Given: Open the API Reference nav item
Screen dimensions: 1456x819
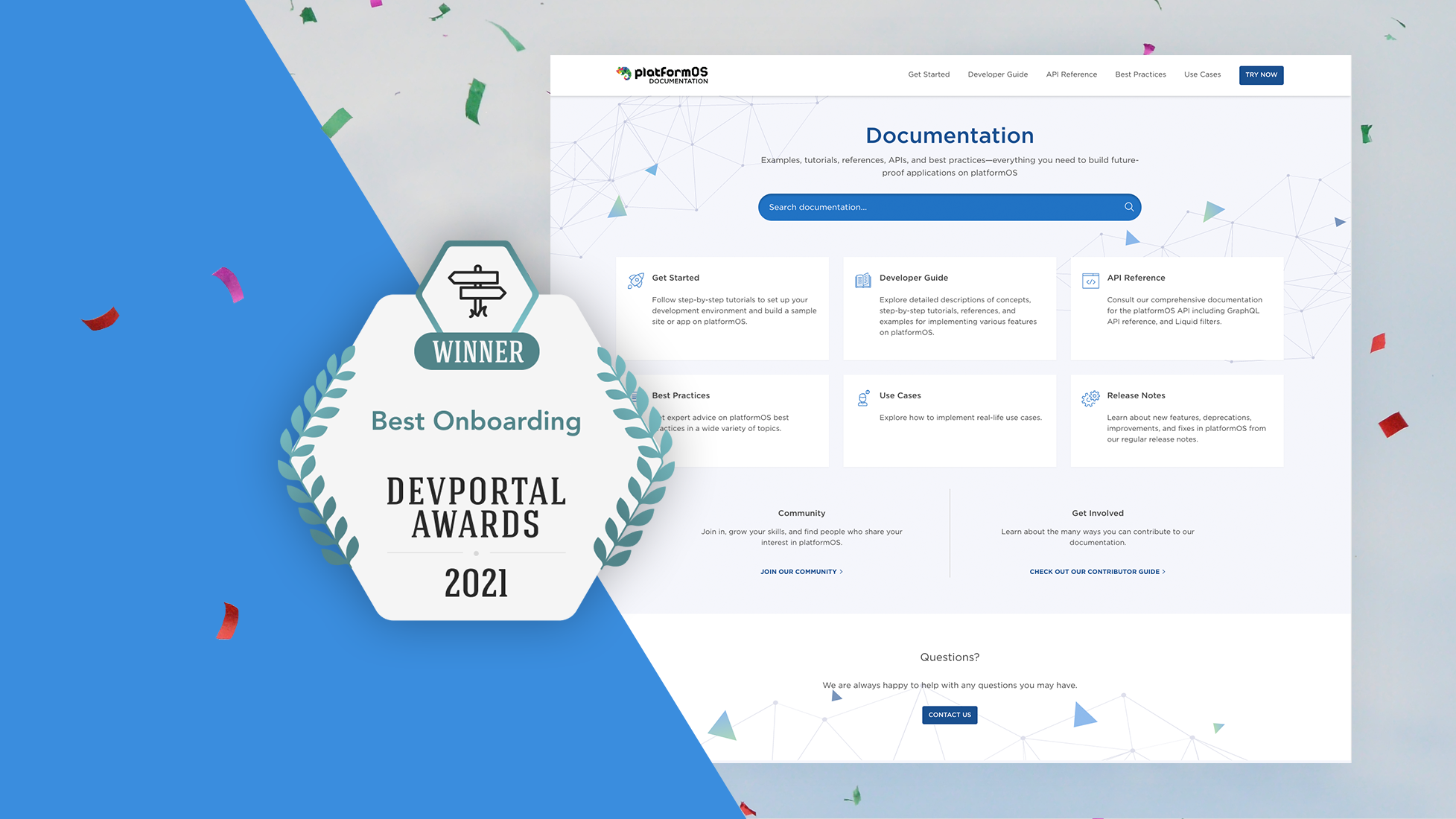Looking at the screenshot, I should coord(1071,74).
